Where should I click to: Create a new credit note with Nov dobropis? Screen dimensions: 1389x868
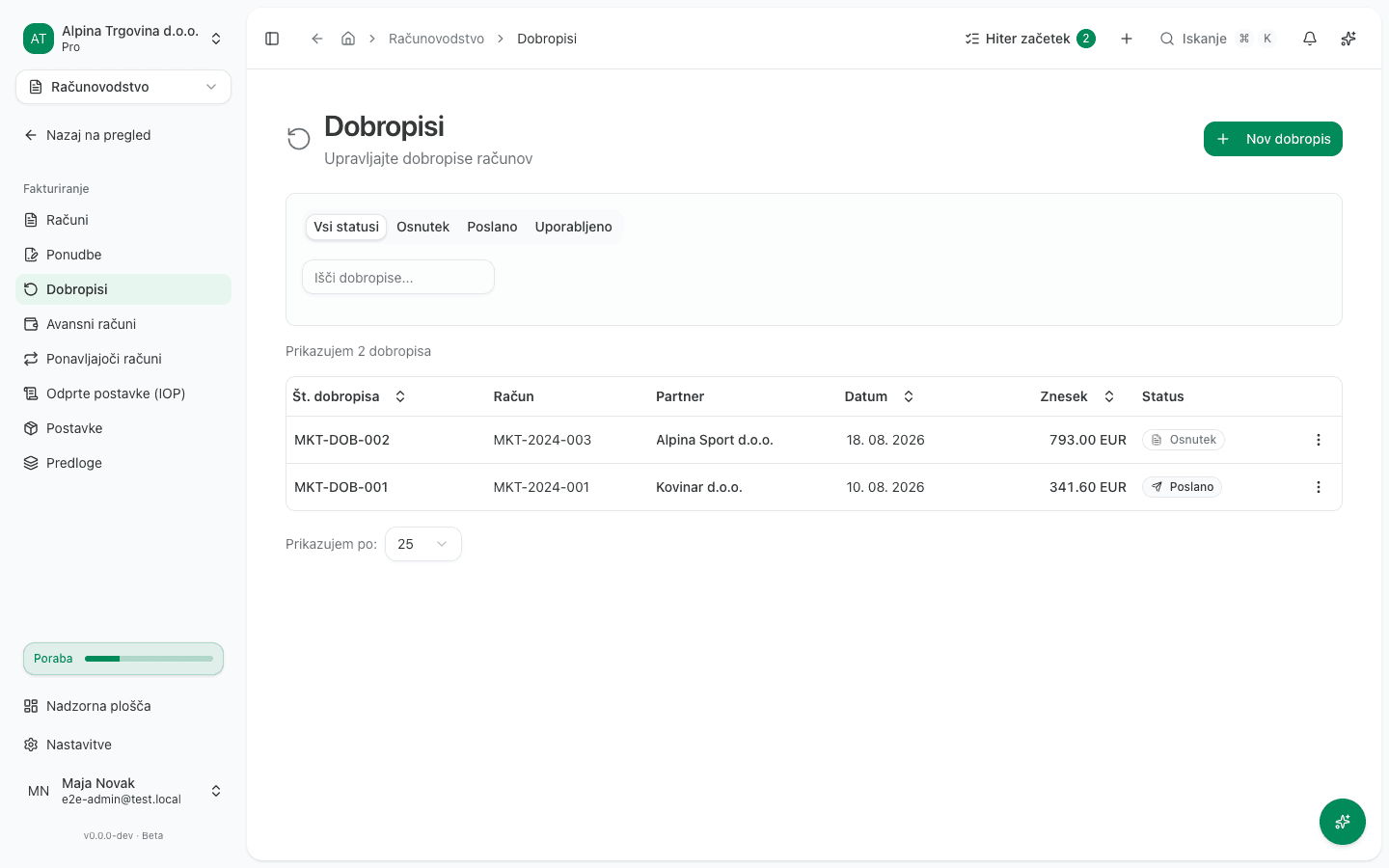click(1273, 139)
